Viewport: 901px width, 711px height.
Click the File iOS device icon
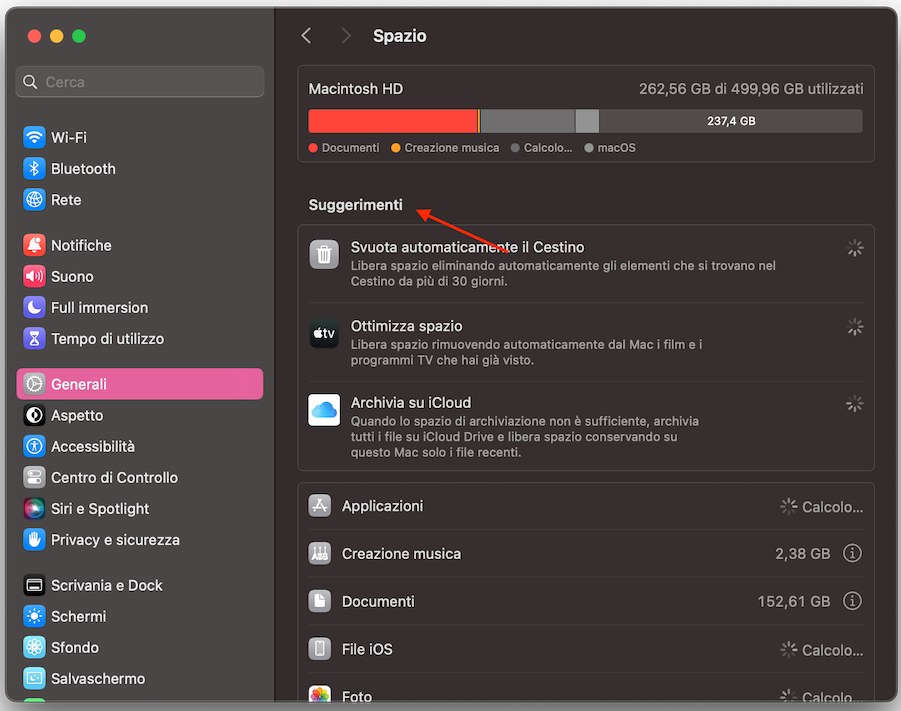pos(319,649)
